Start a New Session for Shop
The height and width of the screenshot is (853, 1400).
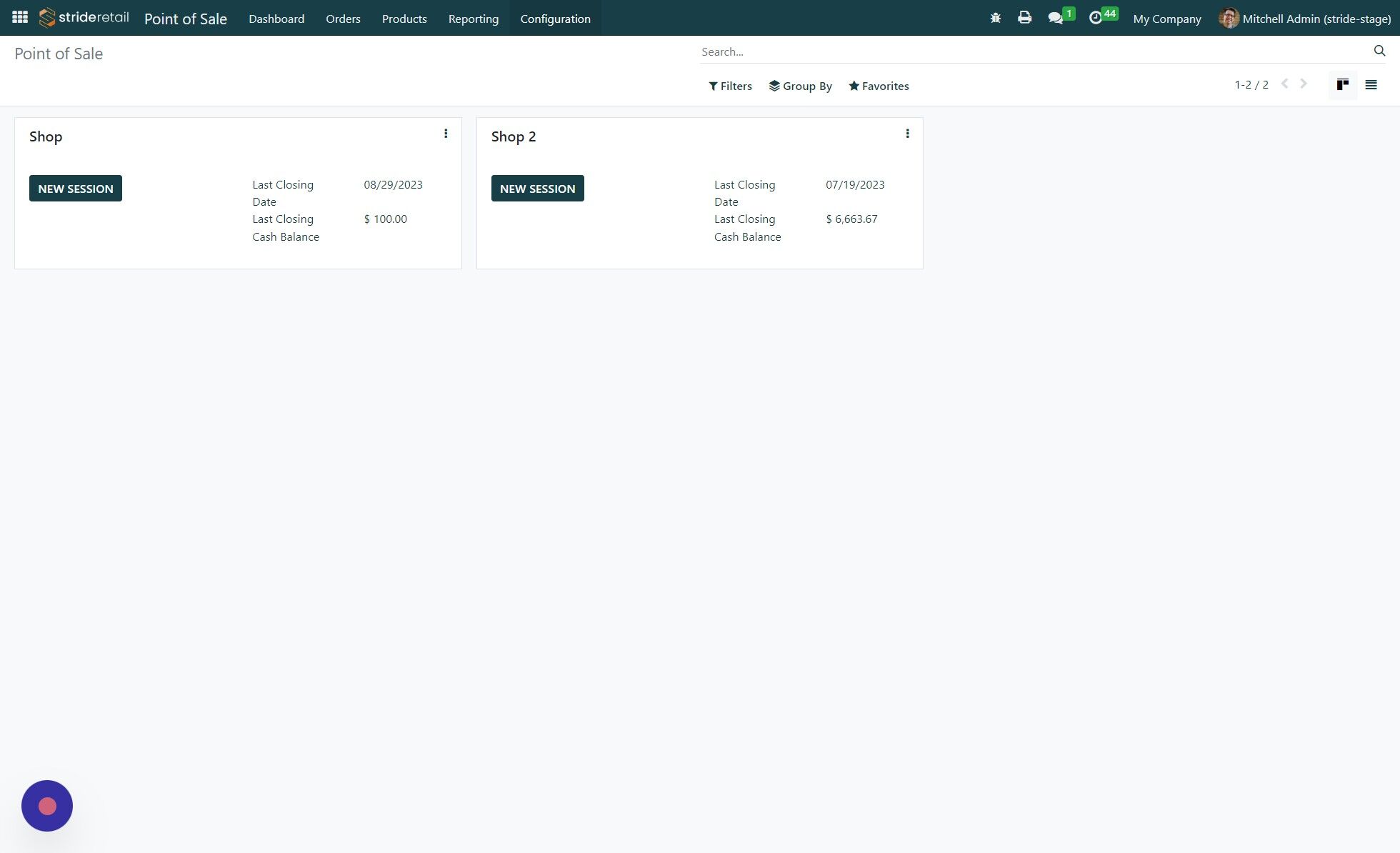(75, 188)
